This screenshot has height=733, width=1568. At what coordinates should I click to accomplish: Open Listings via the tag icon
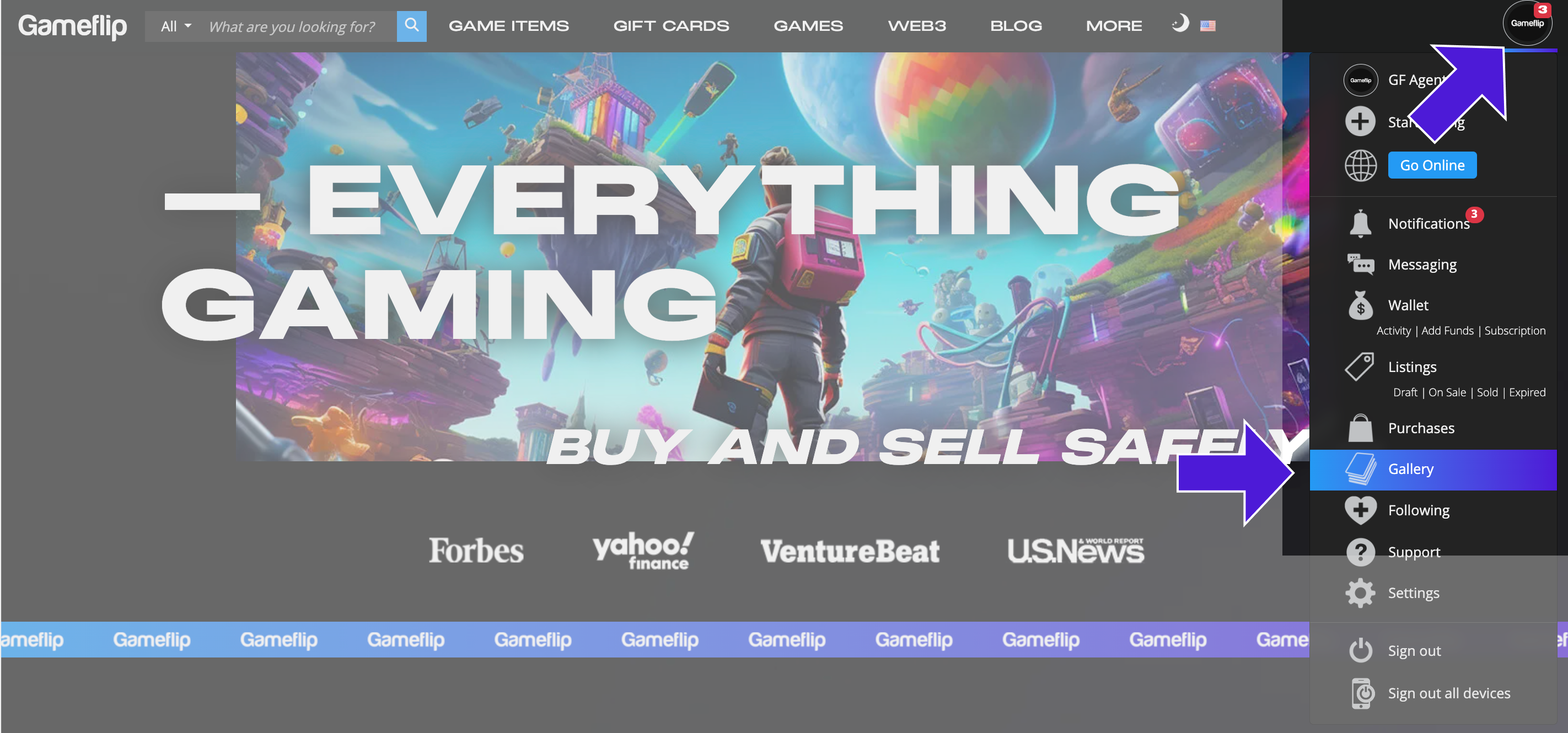click(1359, 367)
